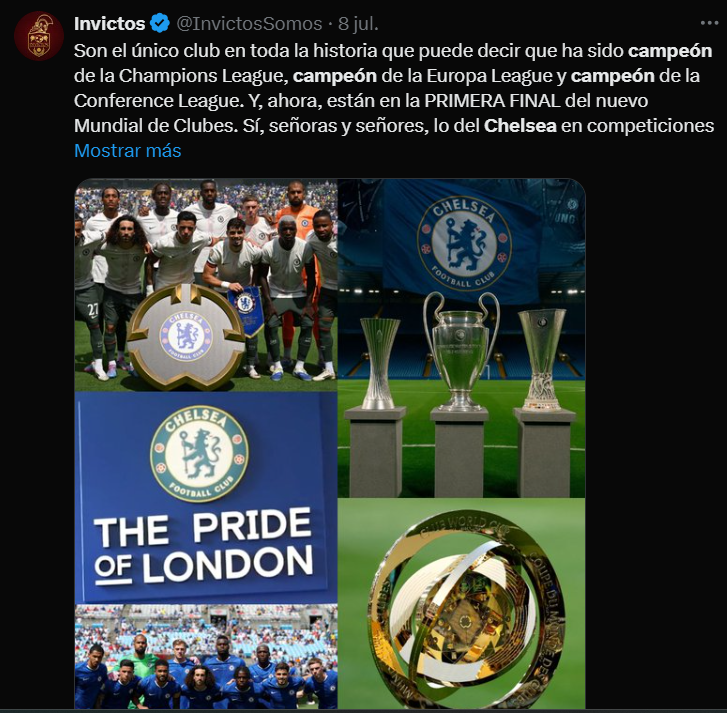Open the golden Club World Cup trophy image
The width and height of the screenshot is (727, 713).
click(461, 604)
